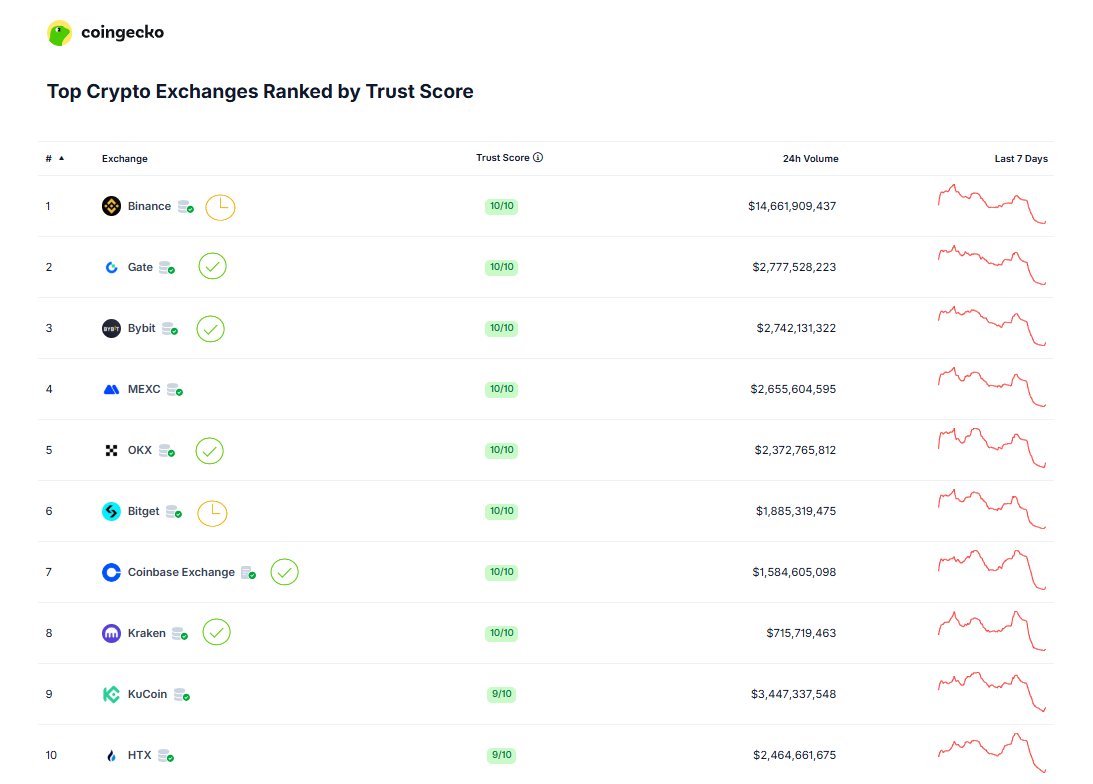Click the green checkmark circle in Gate row
1093x784 pixels.
(213, 266)
